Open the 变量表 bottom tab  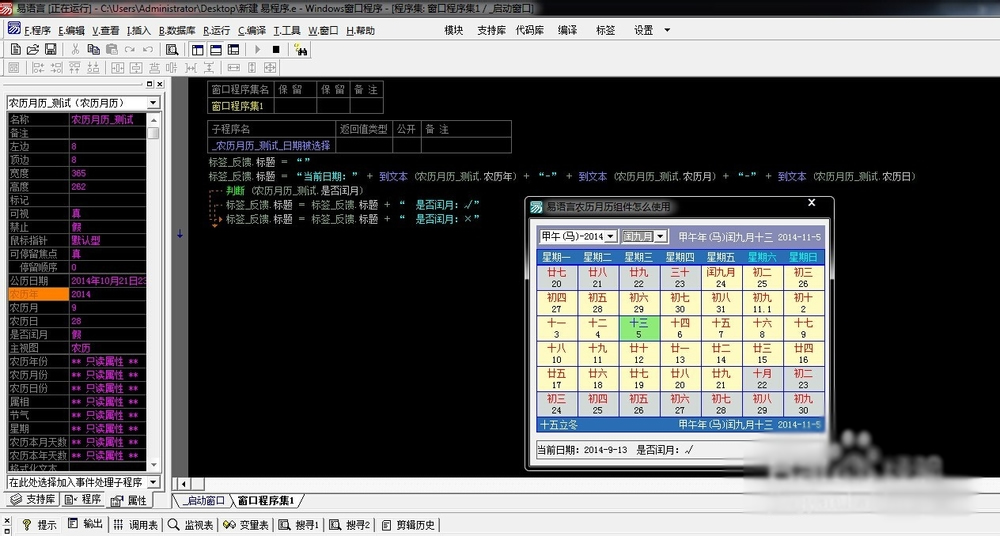click(246, 525)
